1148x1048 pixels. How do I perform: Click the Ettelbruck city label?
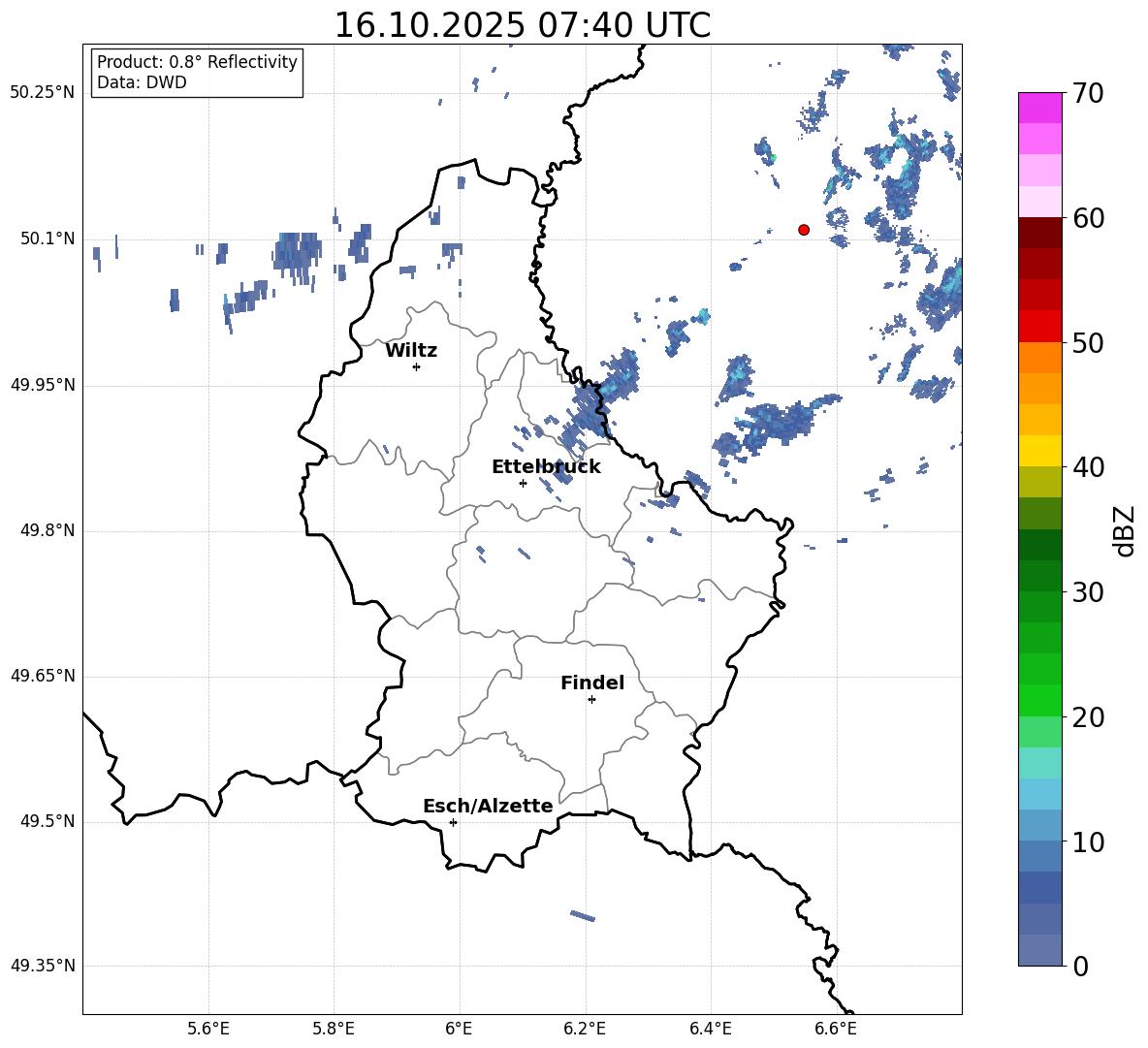click(x=546, y=467)
